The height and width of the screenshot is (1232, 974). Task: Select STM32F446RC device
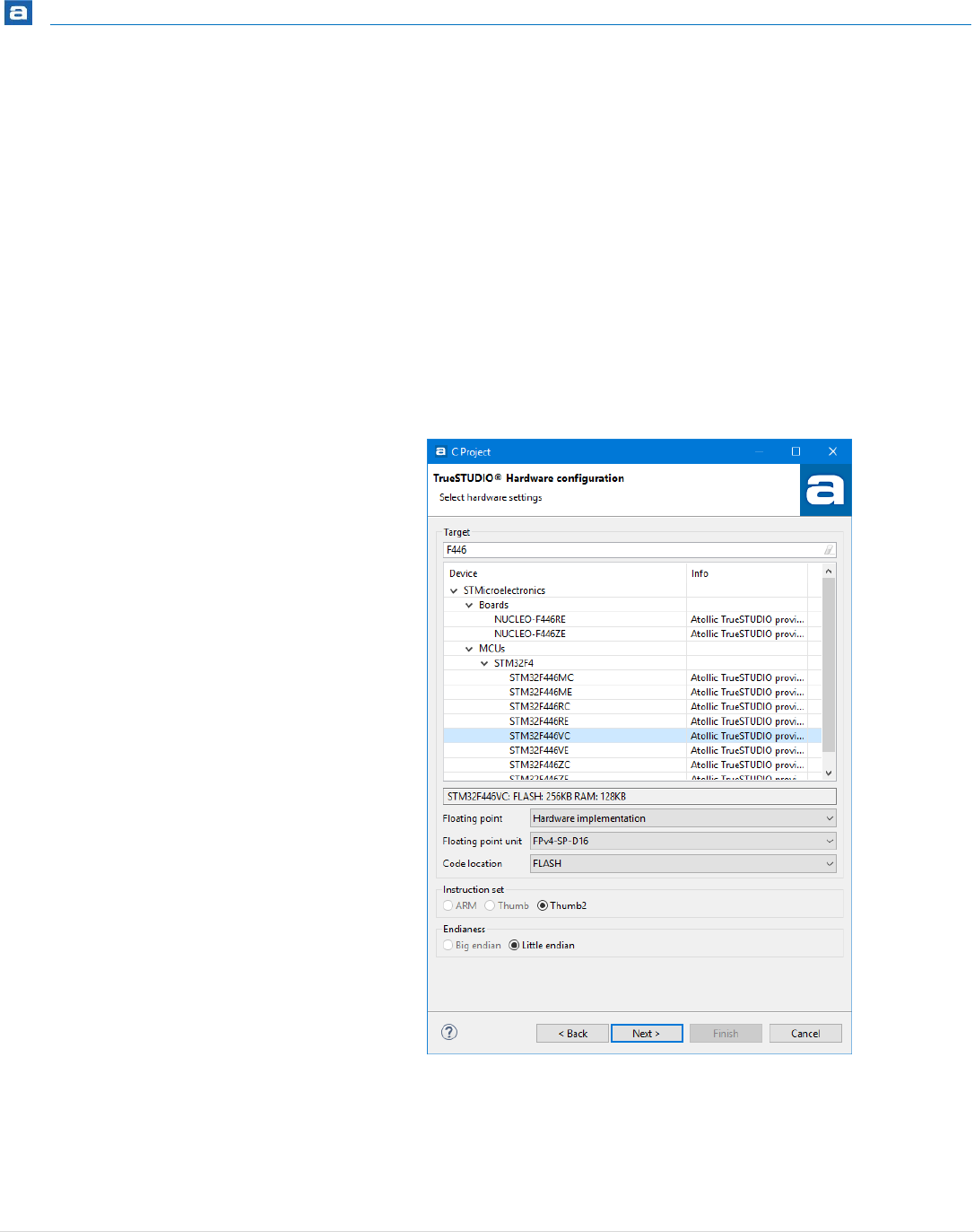point(540,706)
